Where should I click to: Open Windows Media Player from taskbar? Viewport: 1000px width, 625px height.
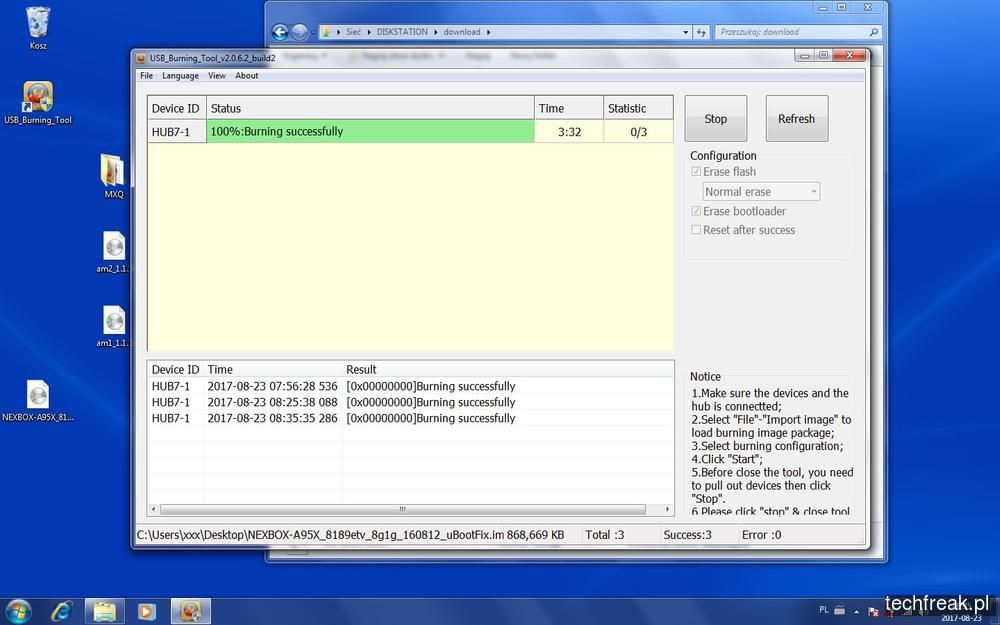click(x=146, y=612)
